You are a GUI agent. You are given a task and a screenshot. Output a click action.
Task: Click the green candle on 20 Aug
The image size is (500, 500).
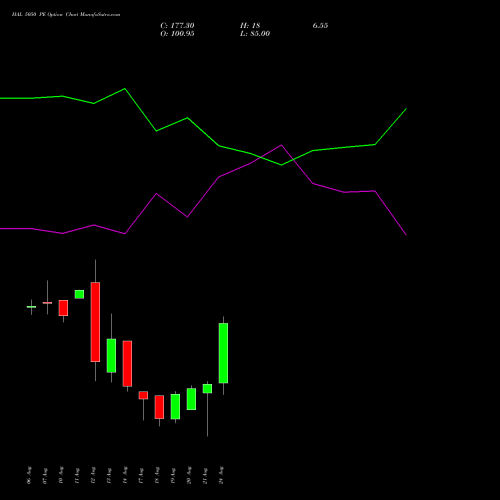pyautogui.click(x=191, y=399)
